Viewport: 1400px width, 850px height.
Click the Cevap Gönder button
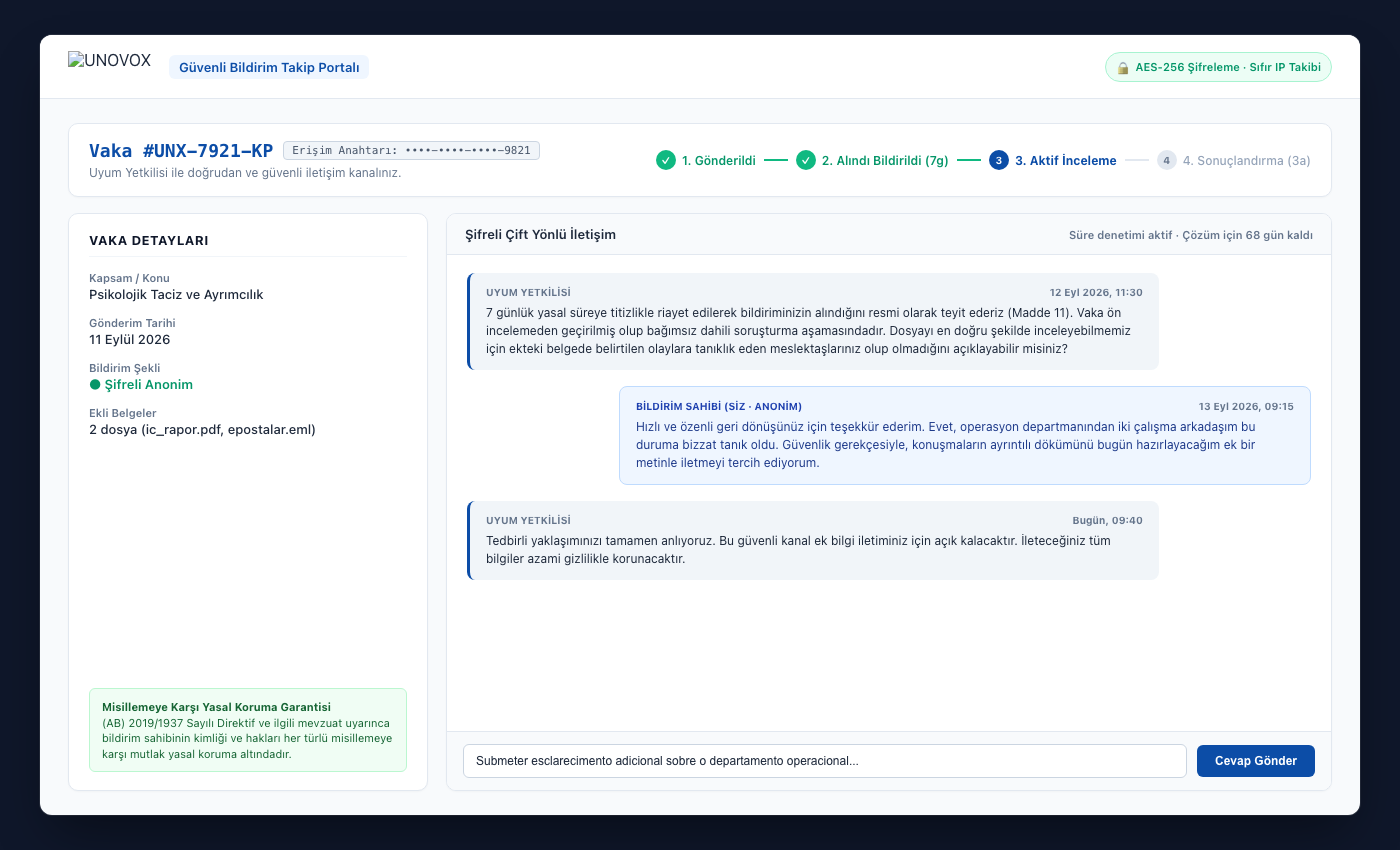click(x=1256, y=761)
